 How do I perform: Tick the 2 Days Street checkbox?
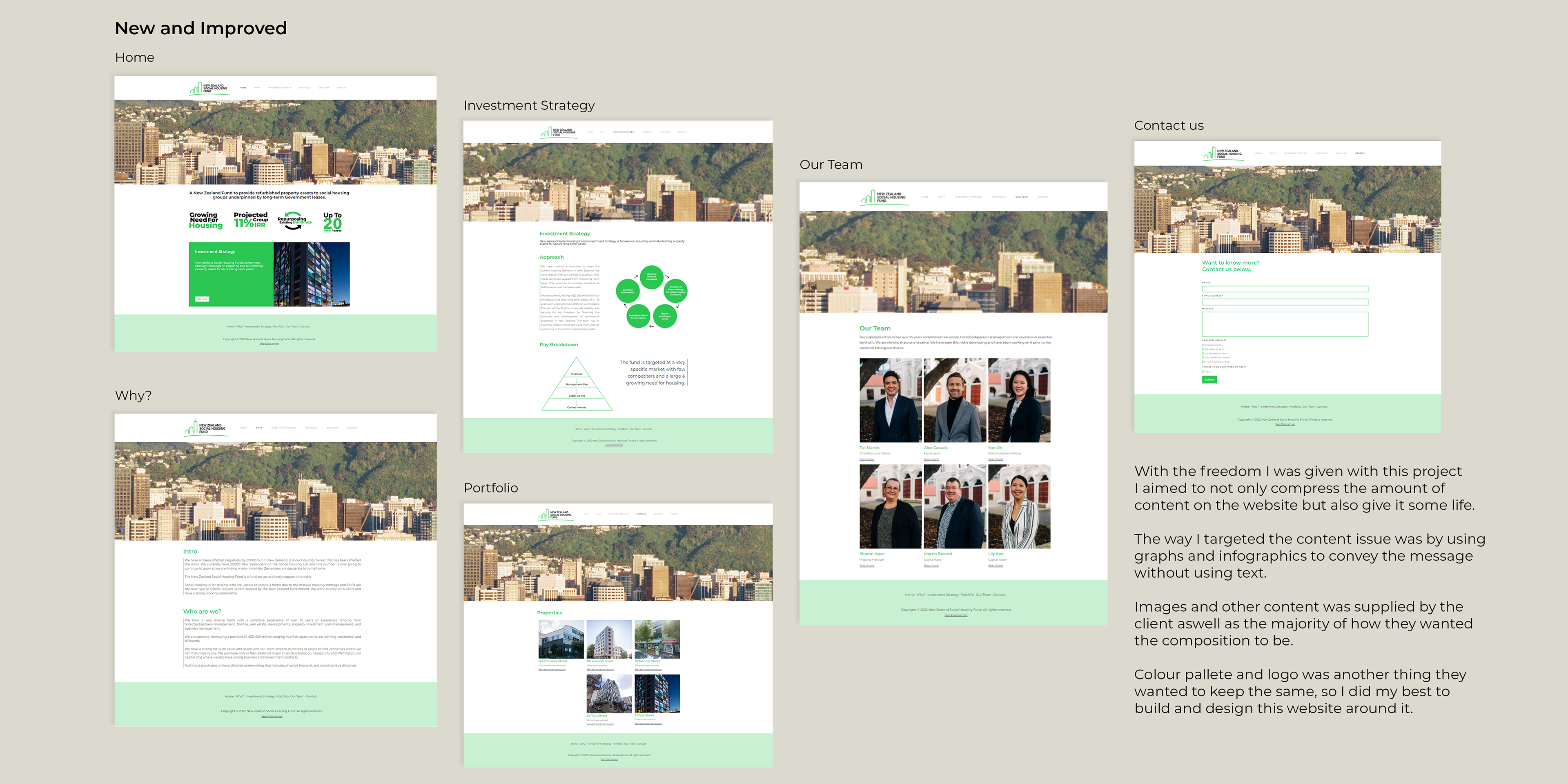(1203, 345)
